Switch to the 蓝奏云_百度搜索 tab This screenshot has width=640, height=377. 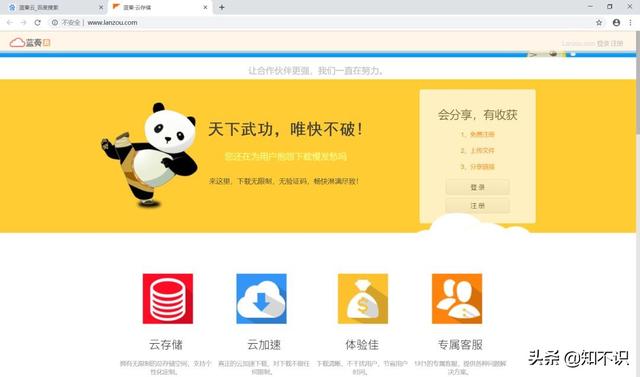tap(54, 7)
